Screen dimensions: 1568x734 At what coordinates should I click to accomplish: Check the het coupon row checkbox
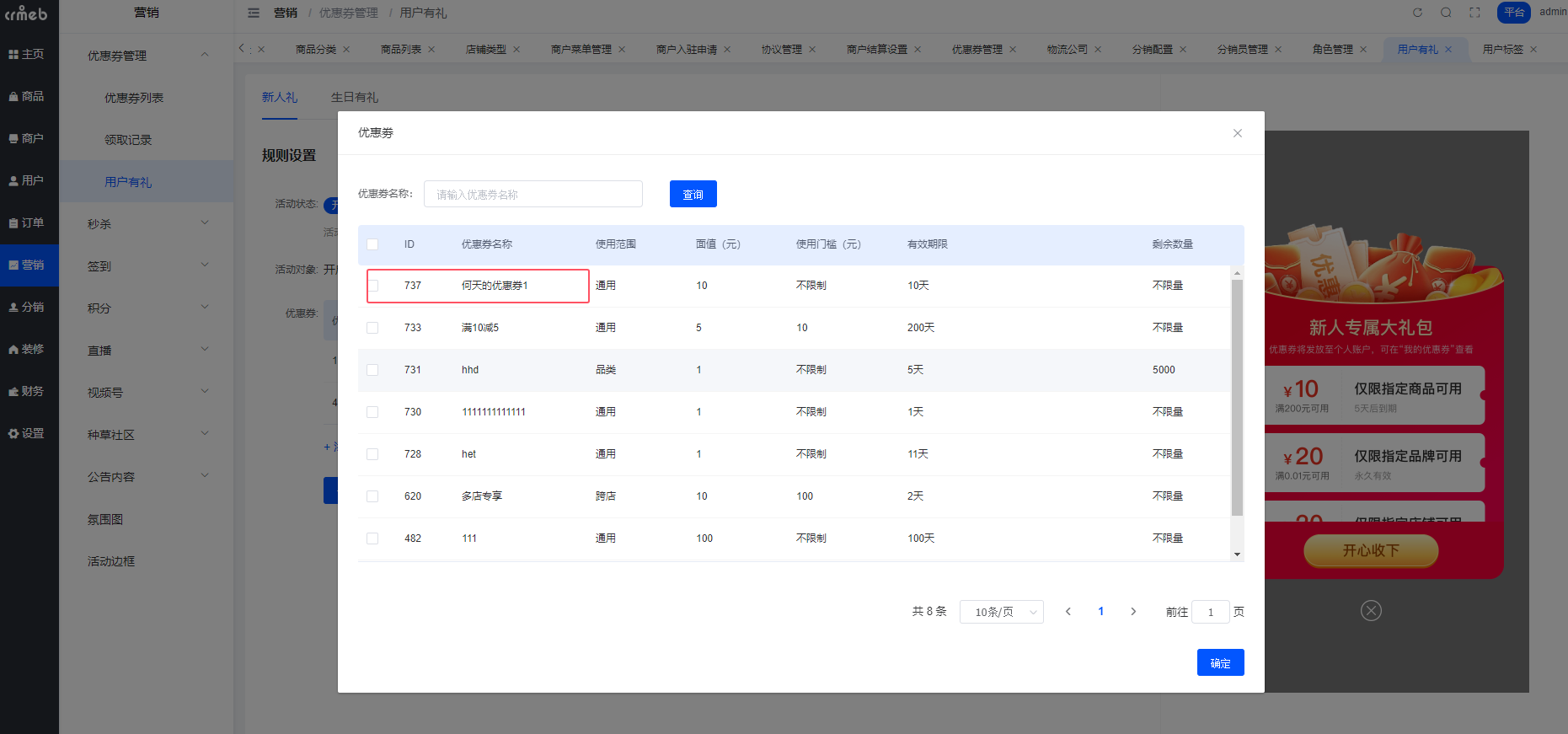click(372, 454)
